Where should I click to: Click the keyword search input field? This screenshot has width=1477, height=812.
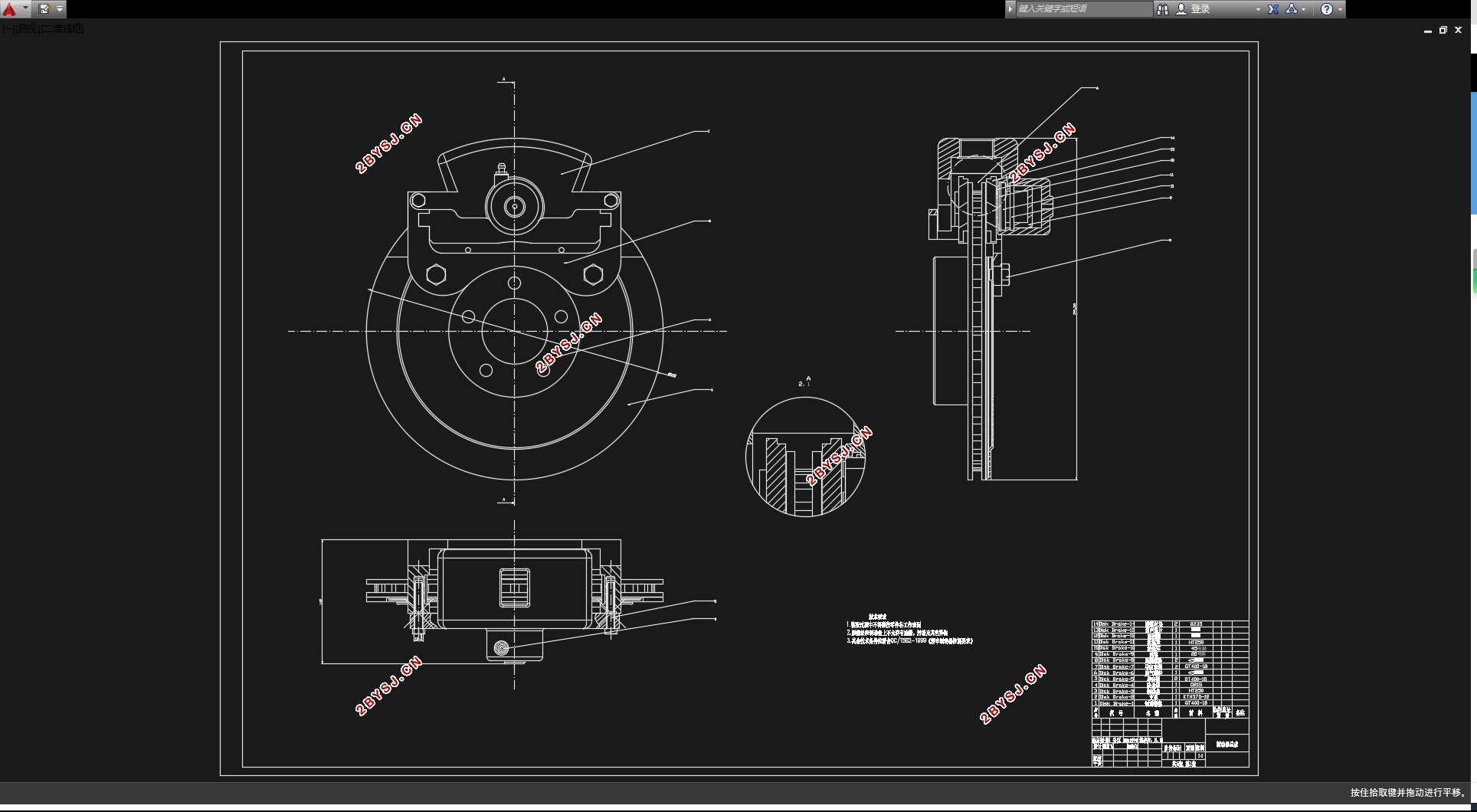coord(1083,9)
